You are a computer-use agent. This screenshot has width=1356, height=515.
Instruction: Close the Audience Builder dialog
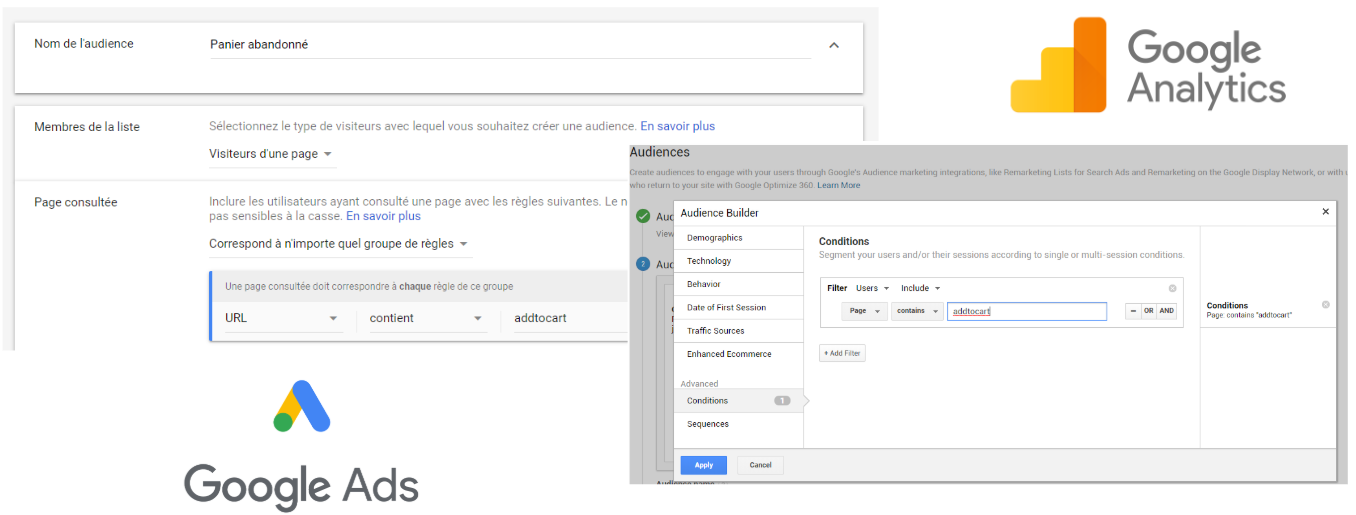(x=1326, y=212)
